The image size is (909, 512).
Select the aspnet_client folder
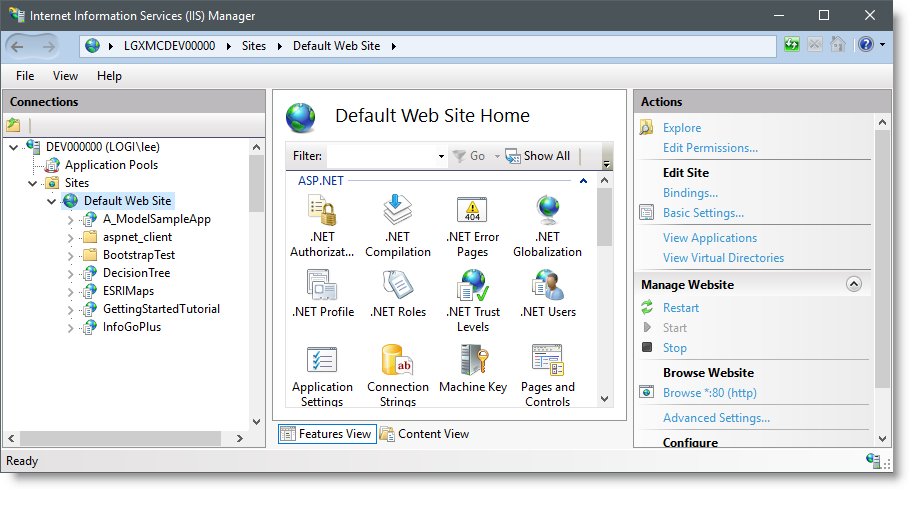137,237
